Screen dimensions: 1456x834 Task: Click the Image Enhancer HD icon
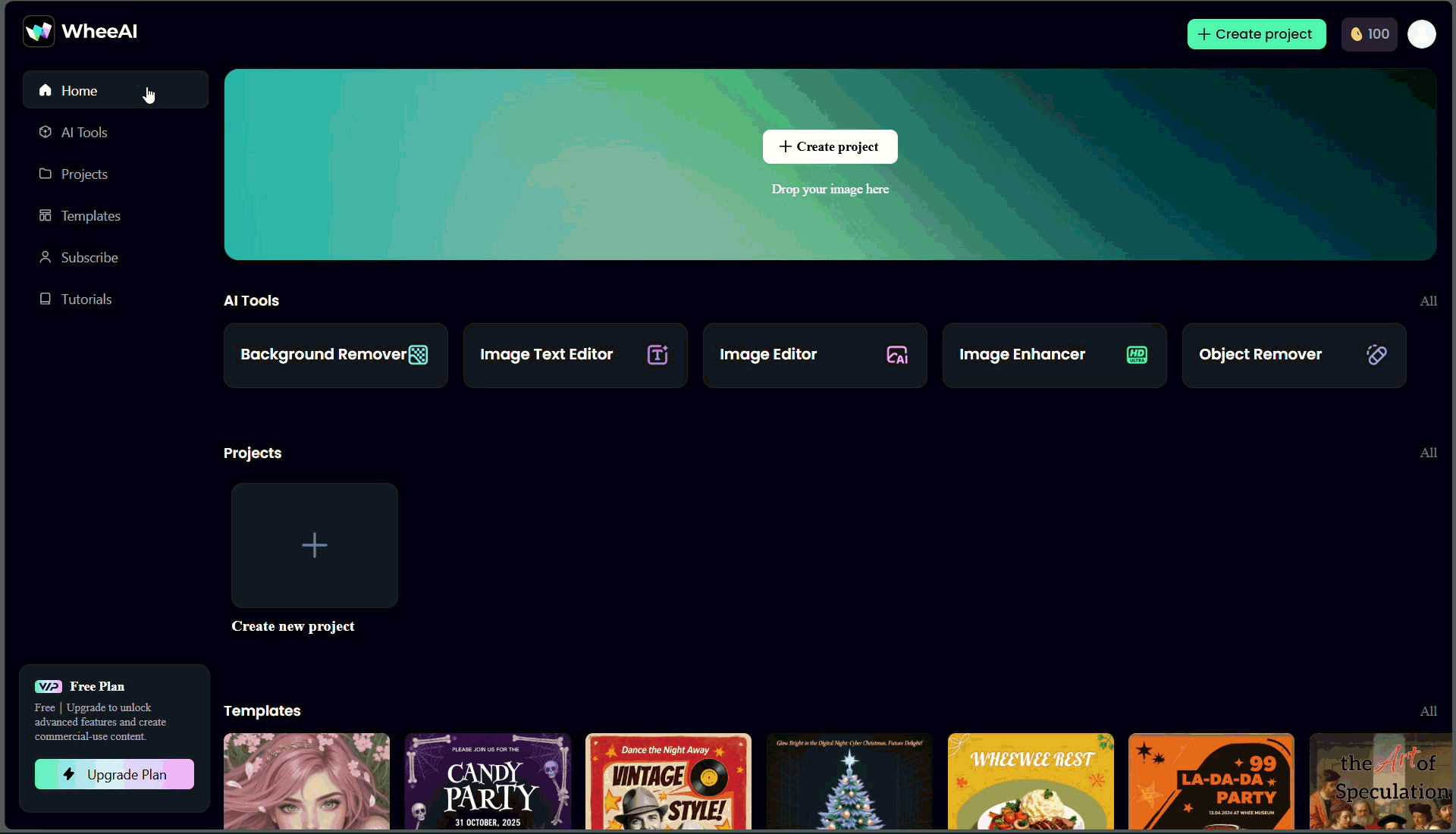[1137, 355]
